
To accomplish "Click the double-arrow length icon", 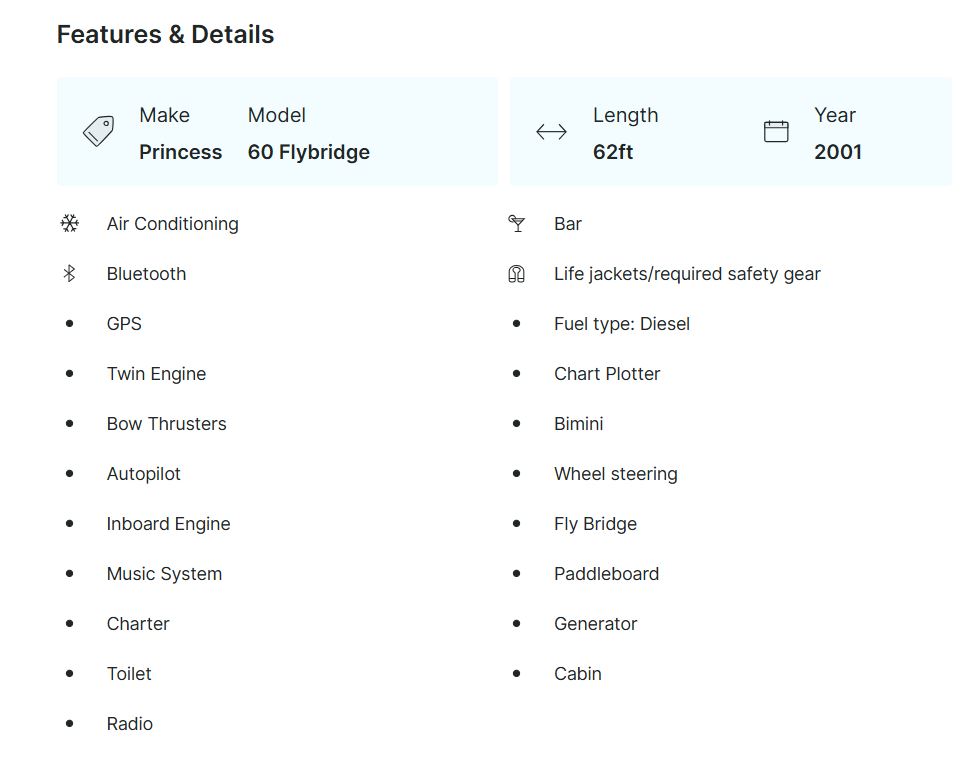I will [551, 132].
